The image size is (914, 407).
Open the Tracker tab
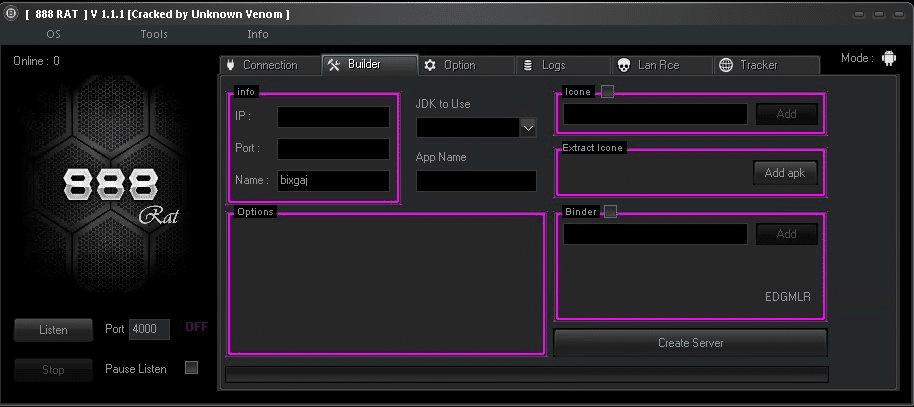tap(767, 65)
